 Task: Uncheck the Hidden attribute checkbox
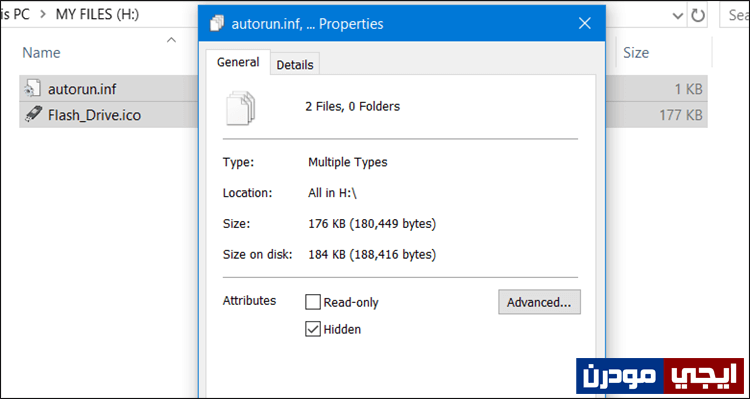(x=313, y=330)
